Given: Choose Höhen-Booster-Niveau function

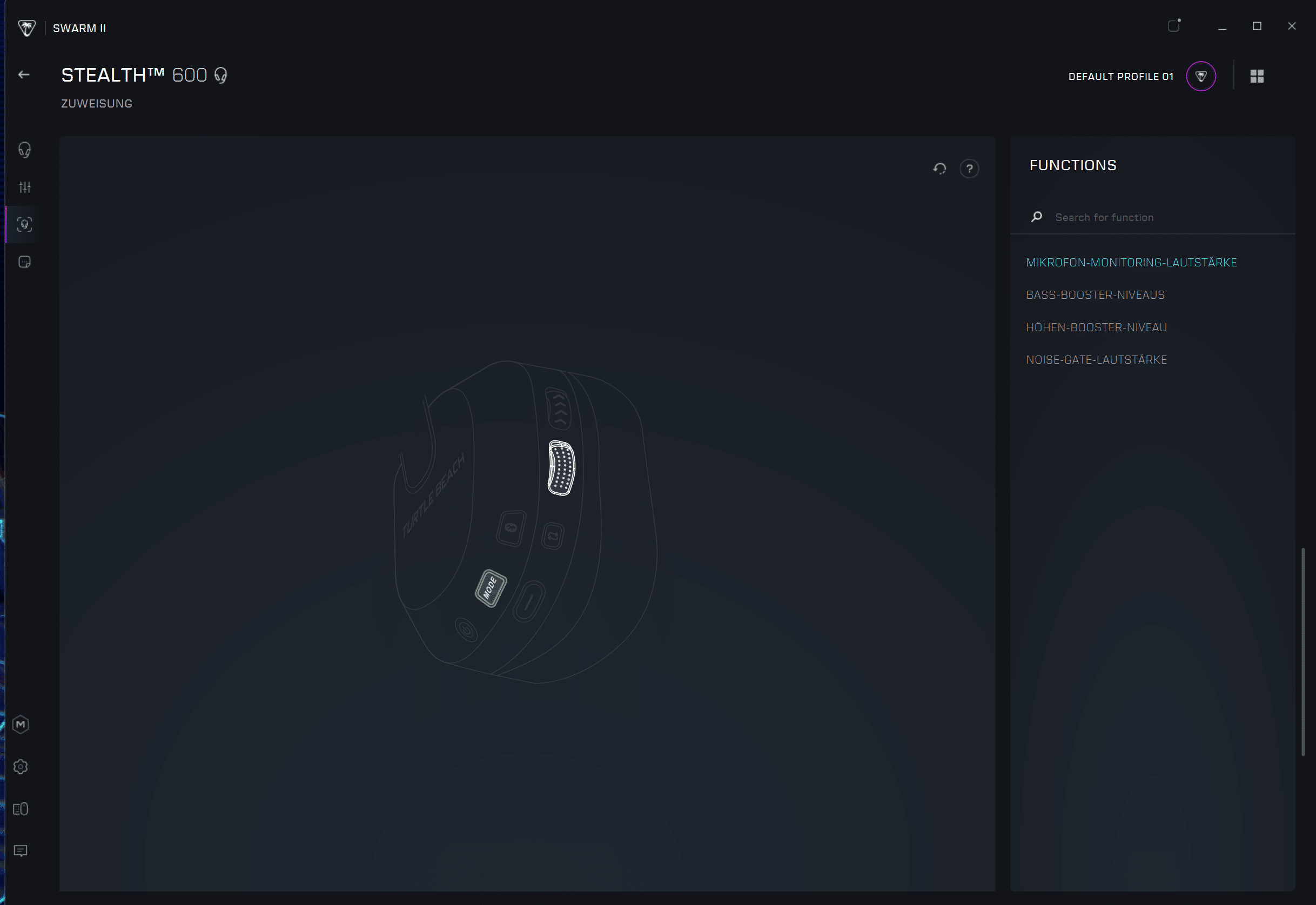Looking at the screenshot, I should pos(1096,327).
